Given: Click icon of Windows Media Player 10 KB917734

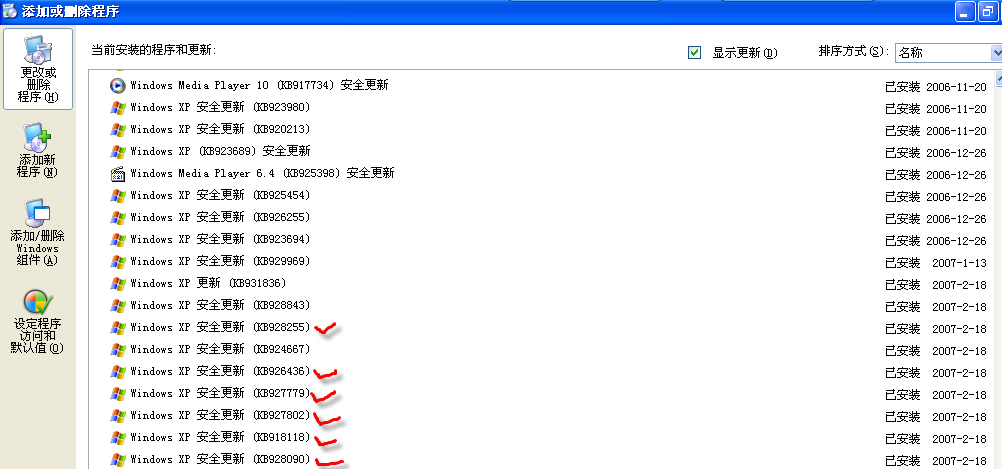Looking at the screenshot, I should click(118, 85).
